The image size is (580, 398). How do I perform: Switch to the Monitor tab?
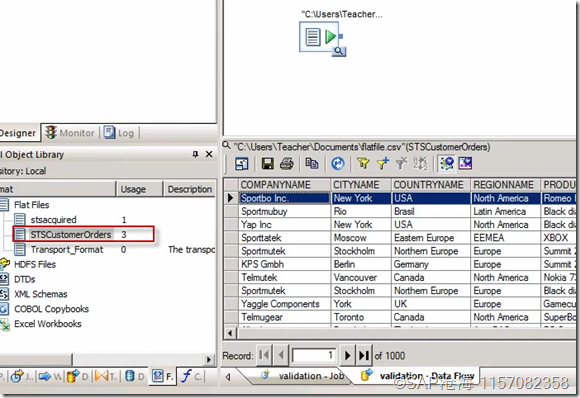[70, 133]
